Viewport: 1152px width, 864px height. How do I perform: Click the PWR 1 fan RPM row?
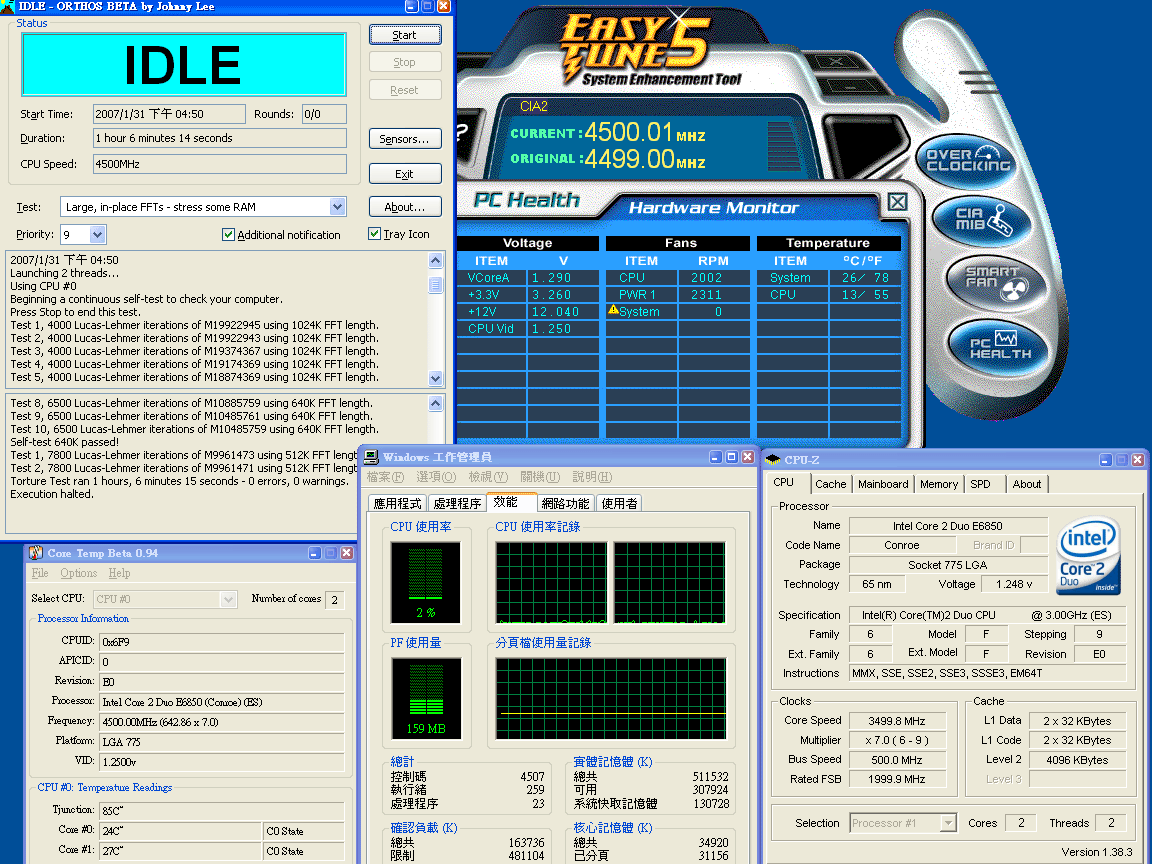pos(677,295)
